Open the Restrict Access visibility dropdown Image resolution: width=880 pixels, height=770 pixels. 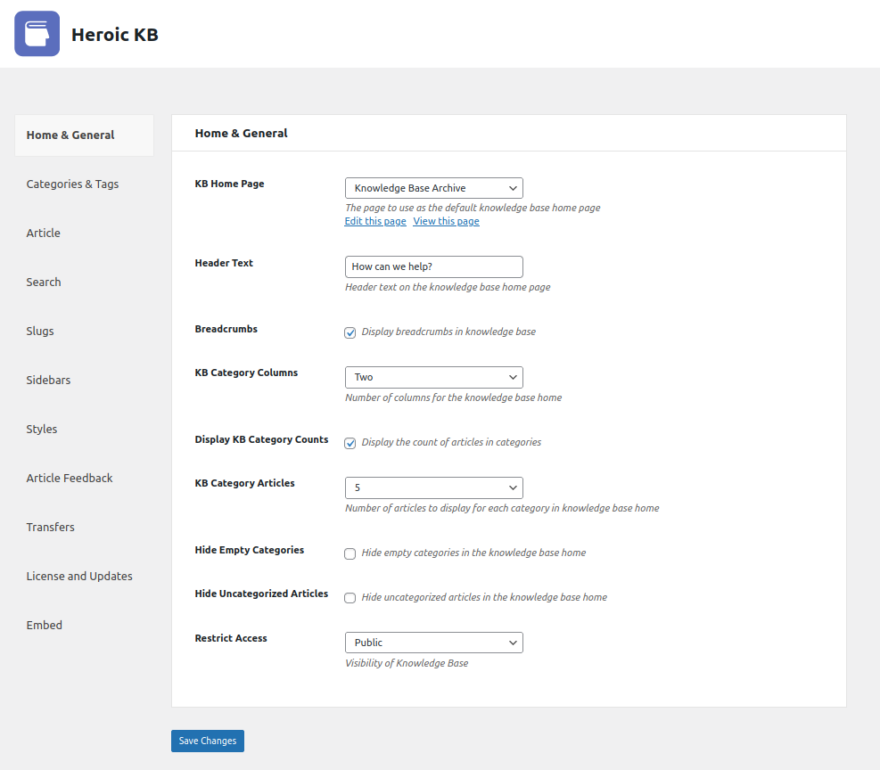(433, 642)
